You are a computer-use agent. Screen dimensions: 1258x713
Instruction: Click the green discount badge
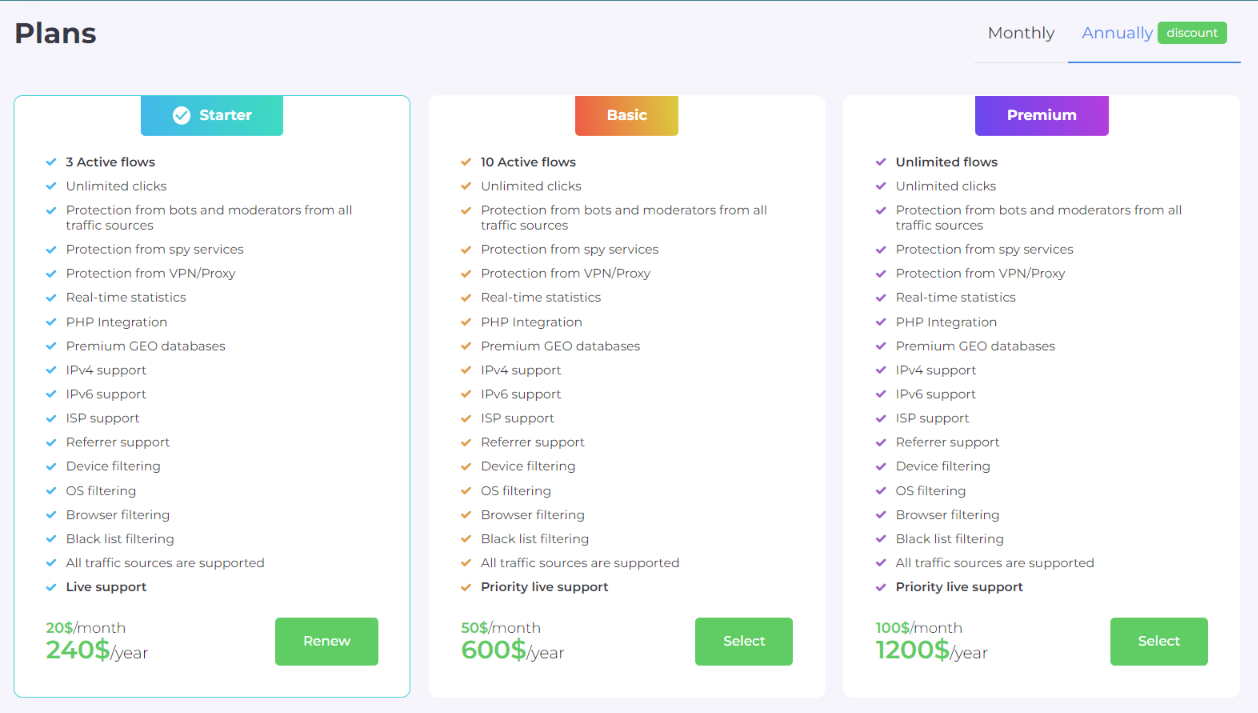click(x=1192, y=33)
